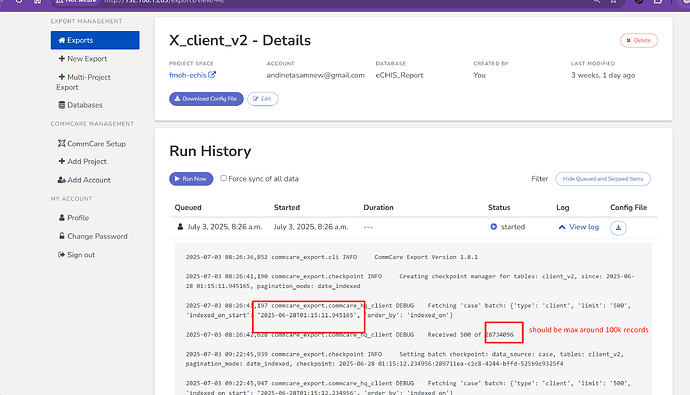Click the home icon beside Exports
Screen dimensions: 690x395
click(x=62, y=40)
